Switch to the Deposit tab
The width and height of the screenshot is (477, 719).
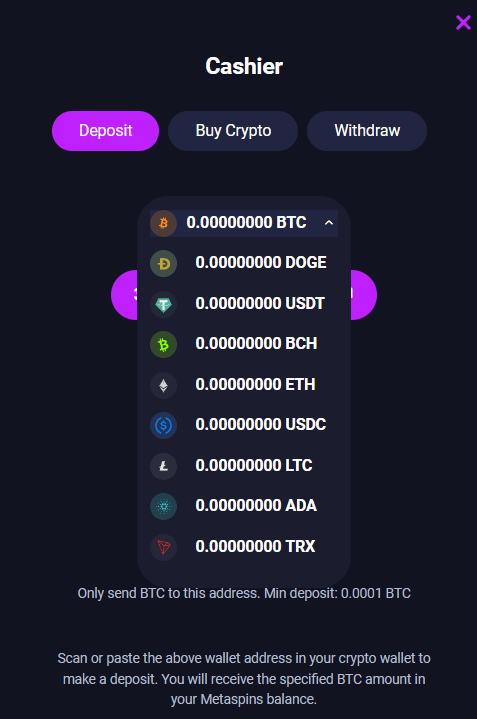(105, 131)
